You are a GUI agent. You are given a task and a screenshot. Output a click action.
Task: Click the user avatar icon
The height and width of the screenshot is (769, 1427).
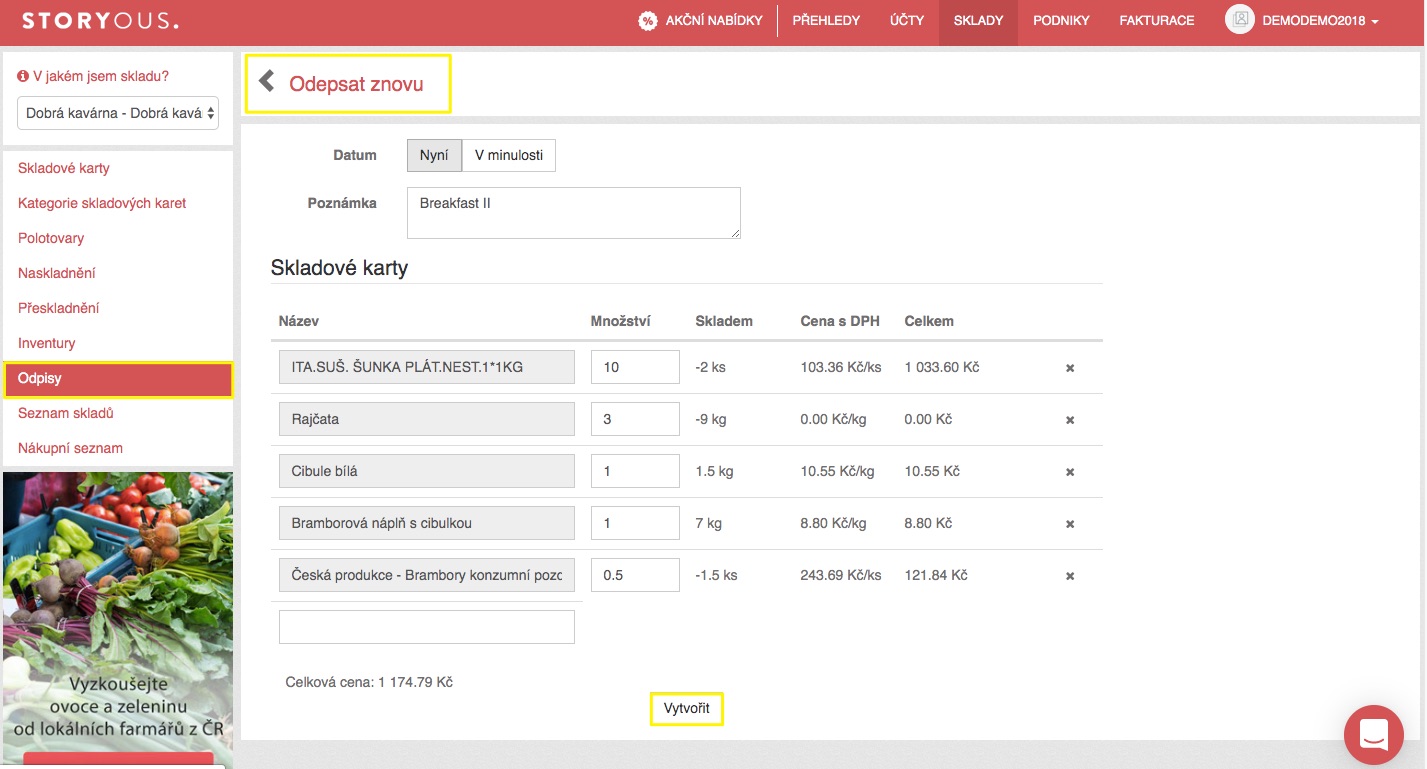pos(1240,20)
